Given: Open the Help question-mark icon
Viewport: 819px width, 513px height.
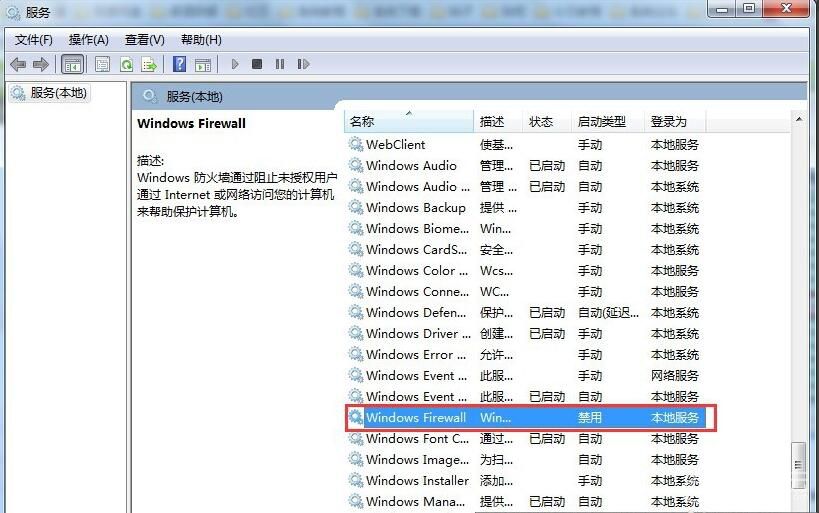Looking at the screenshot, I should point(179,64).
